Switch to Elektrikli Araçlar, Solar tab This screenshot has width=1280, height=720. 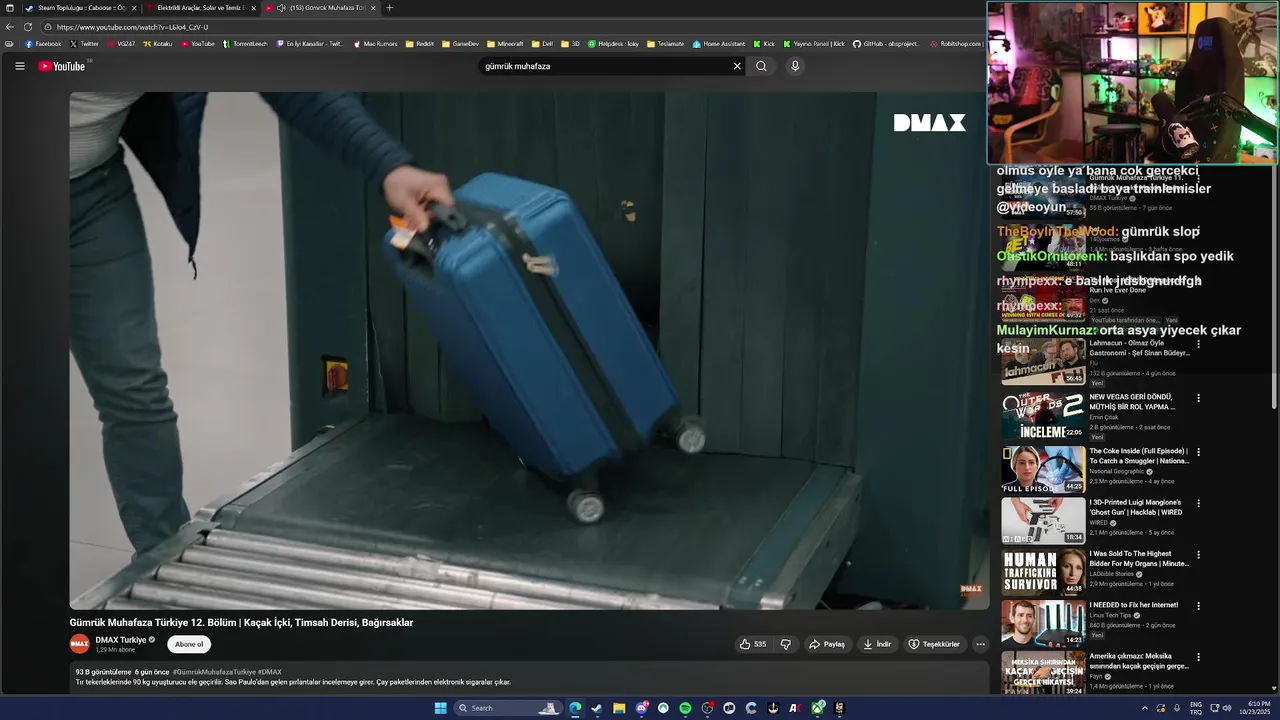(200, 8)
